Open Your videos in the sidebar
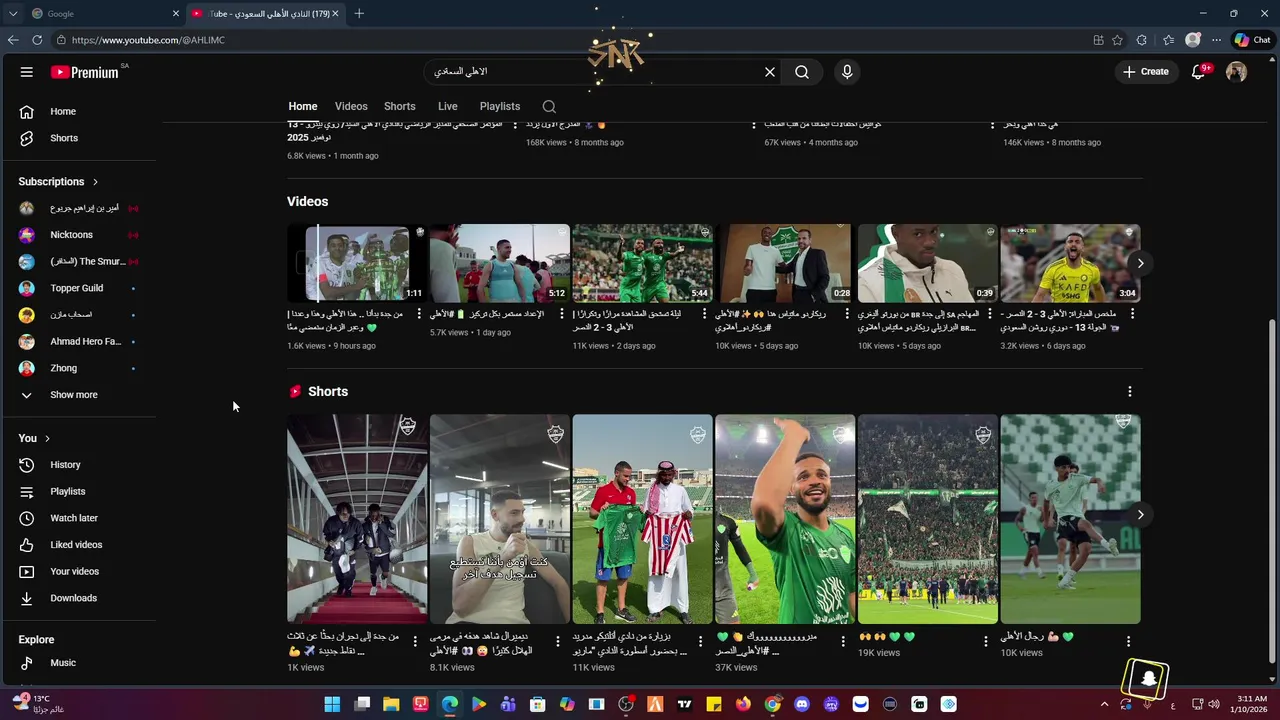Image resolution: width=1280 pixels, height=720 pixels. (x=75, y=572)
